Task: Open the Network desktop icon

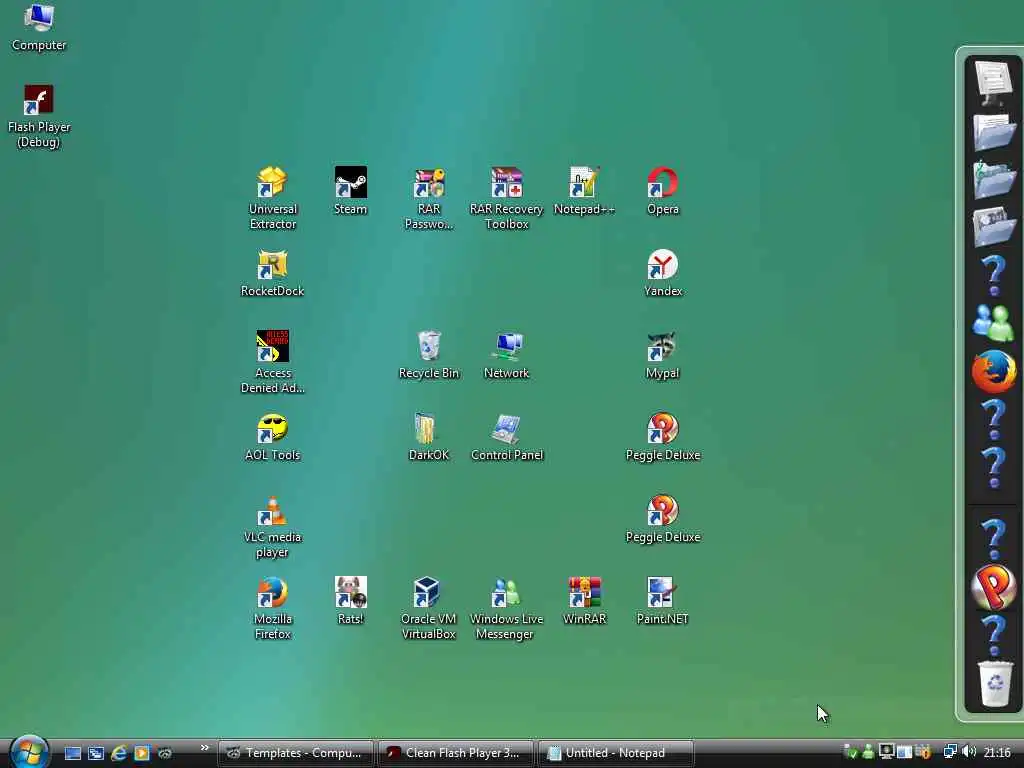Action: tap(507, 355)
